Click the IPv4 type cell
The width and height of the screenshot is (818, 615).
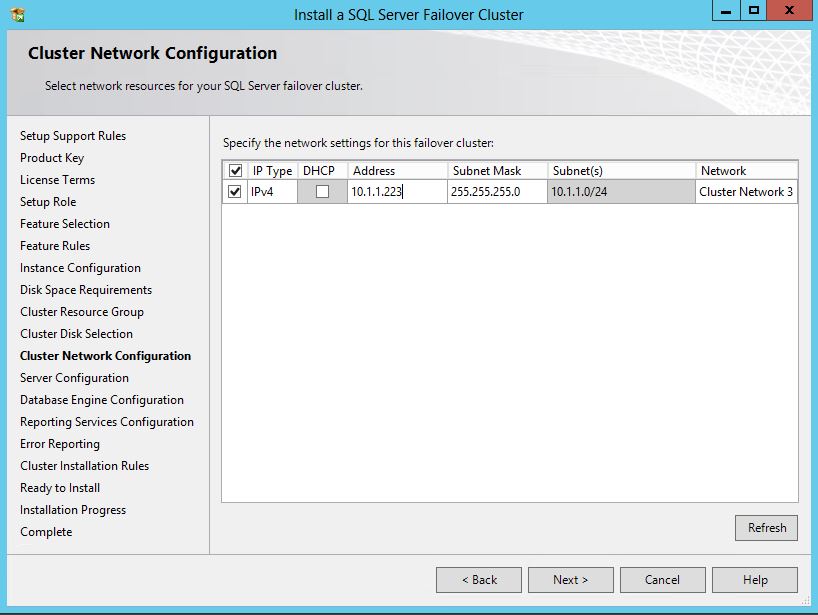point(272,191)
